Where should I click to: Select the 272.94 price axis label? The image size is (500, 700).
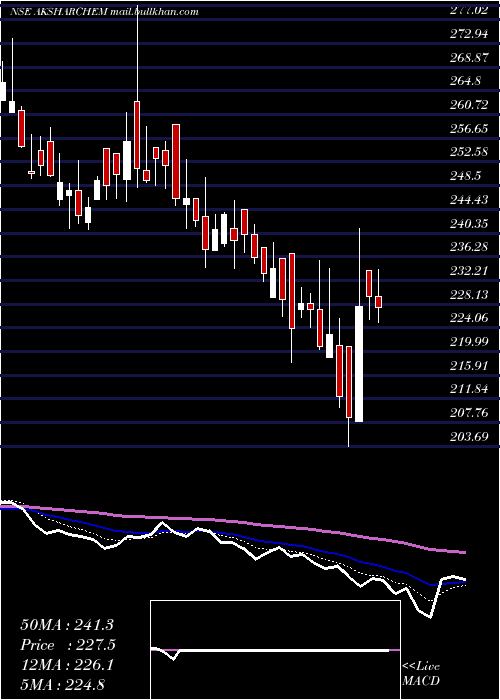469,34
